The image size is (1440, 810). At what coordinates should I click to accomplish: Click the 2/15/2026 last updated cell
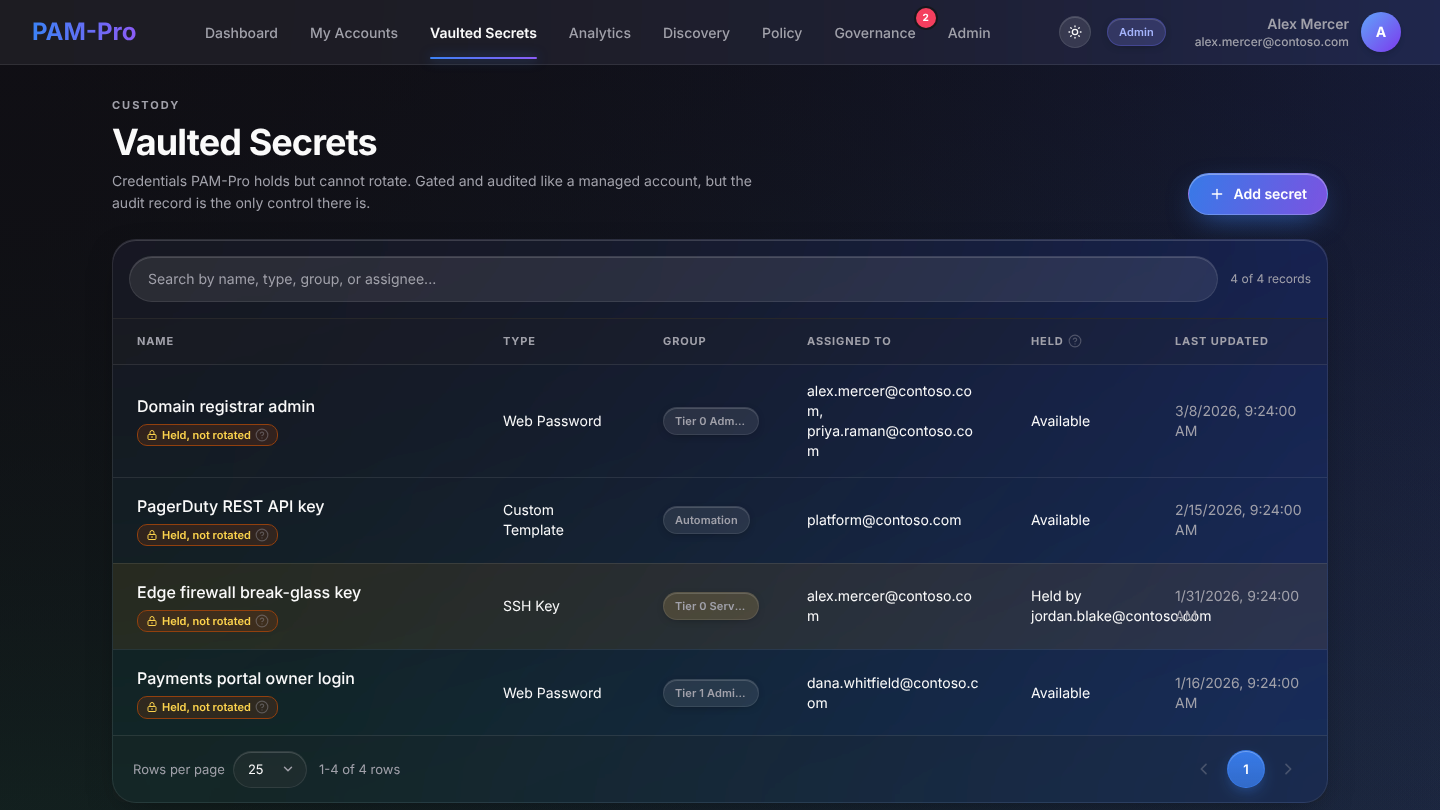[x=1238, y=520]
